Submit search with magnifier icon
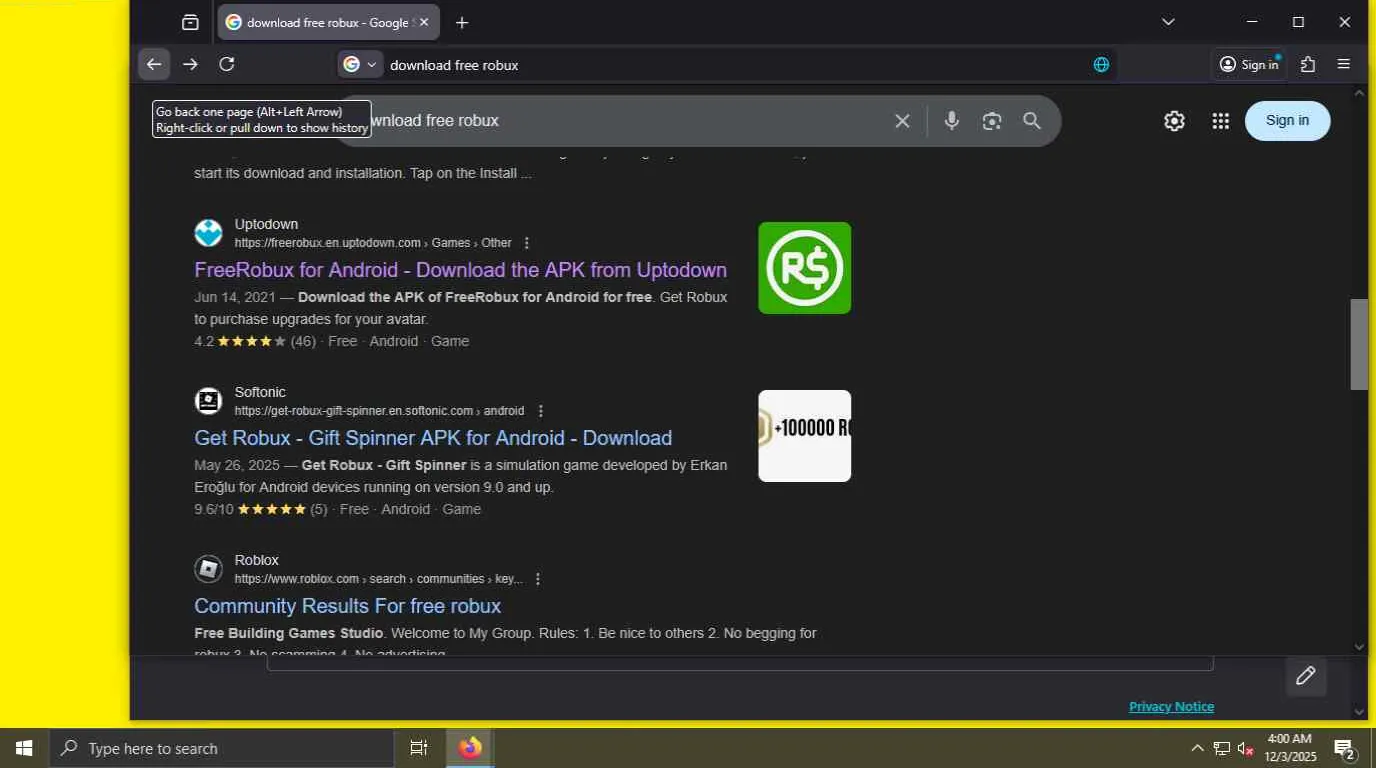The width and height of the screenshot is (1376, 768). (1032, 121)
